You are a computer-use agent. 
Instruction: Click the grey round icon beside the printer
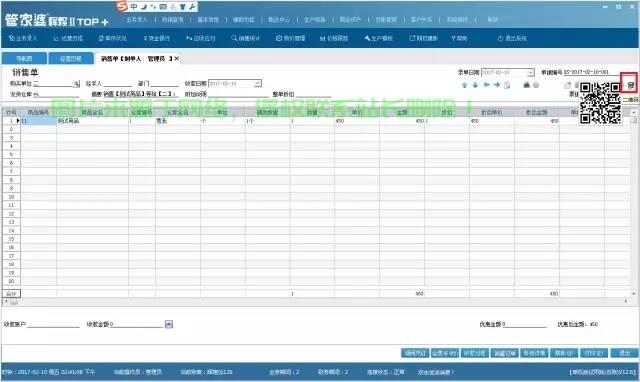click(x=536, y=85)
